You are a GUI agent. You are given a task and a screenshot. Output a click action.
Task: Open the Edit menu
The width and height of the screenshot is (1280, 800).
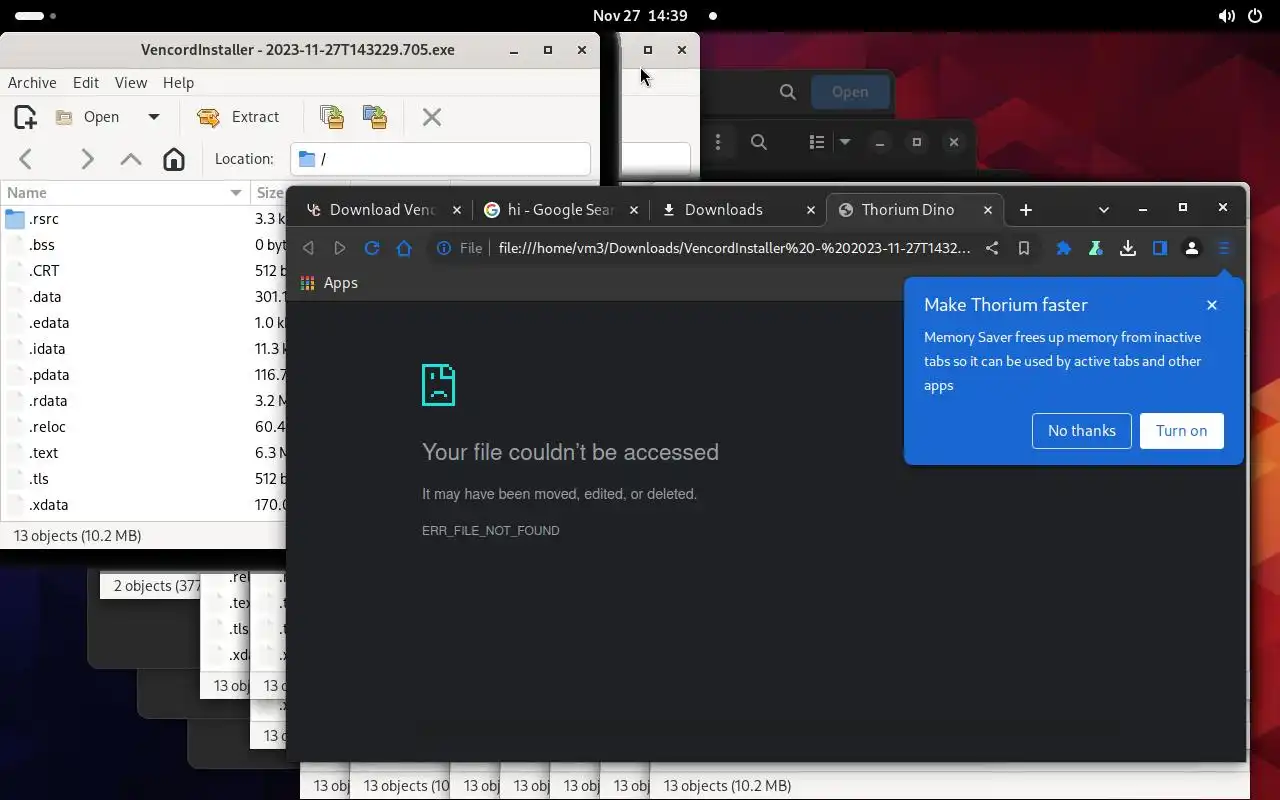pyautogui.click(x=86, y=83)
